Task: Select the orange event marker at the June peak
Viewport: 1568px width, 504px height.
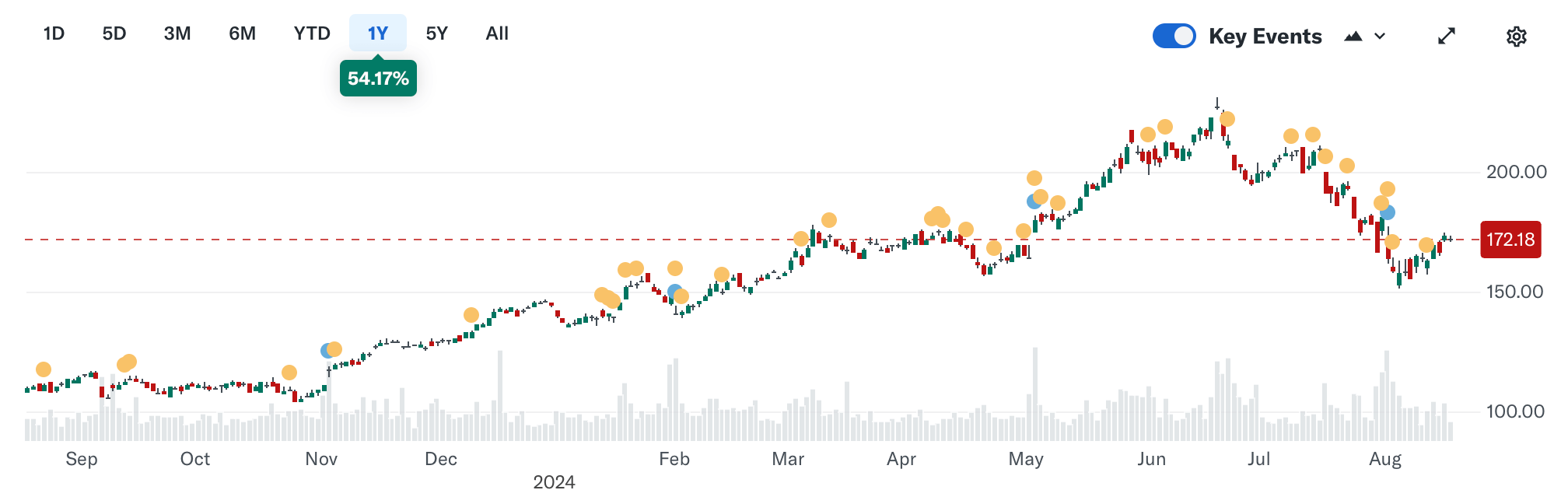Action: click(1227, 119)
